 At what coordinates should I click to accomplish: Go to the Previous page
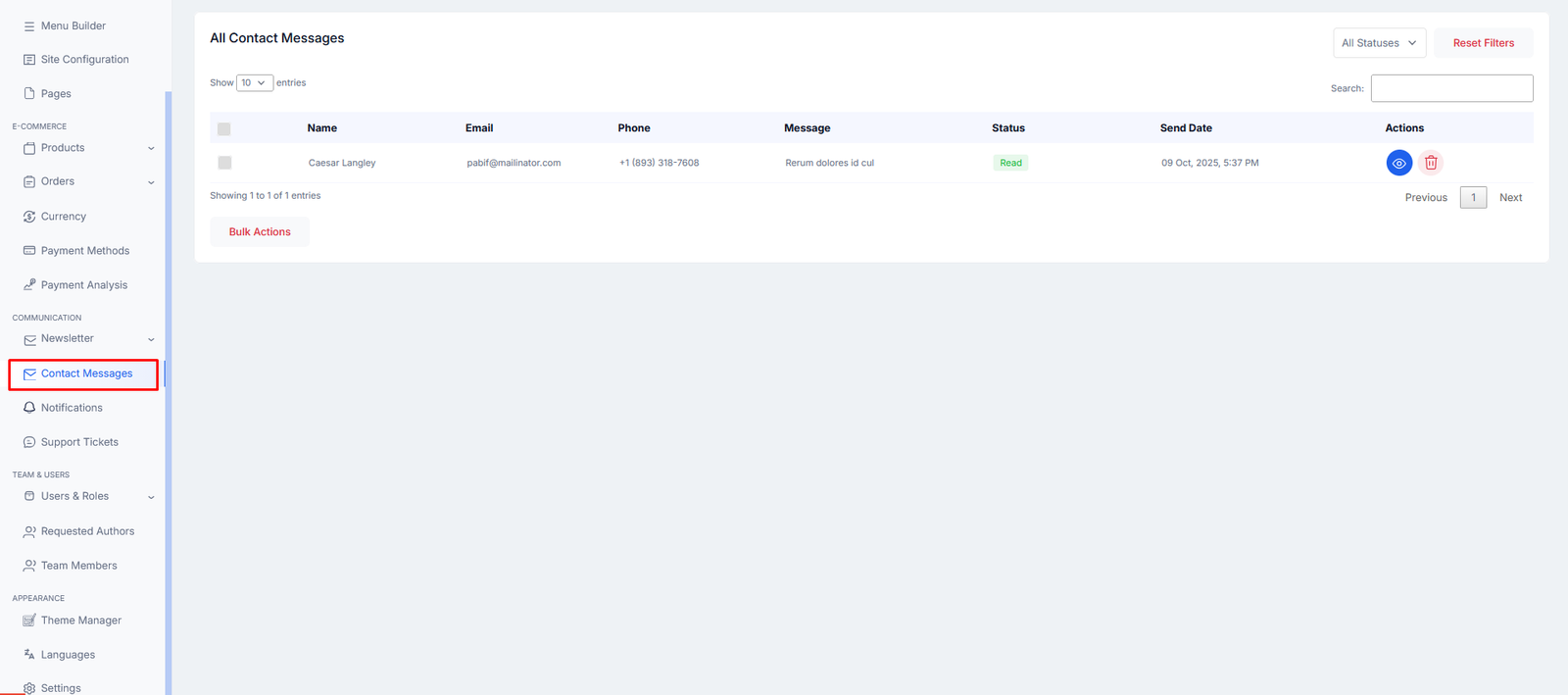pyautogui.click(x=1426, y=198)
